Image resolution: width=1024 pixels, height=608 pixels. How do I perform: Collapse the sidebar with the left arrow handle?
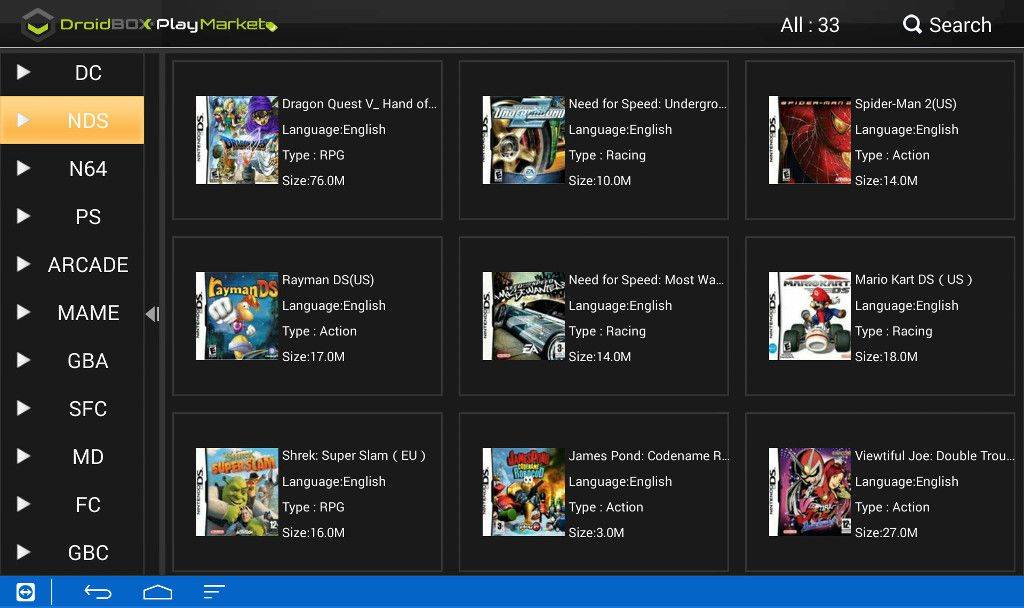click(152, 314)
